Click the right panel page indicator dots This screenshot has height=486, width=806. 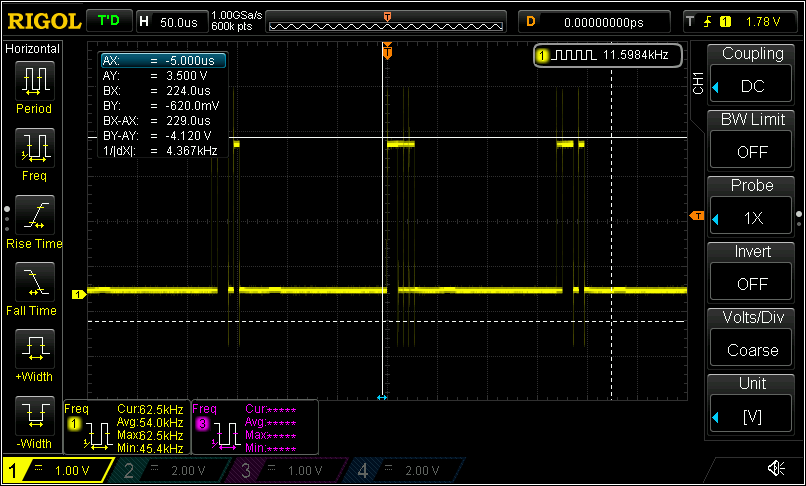point(799,219)
